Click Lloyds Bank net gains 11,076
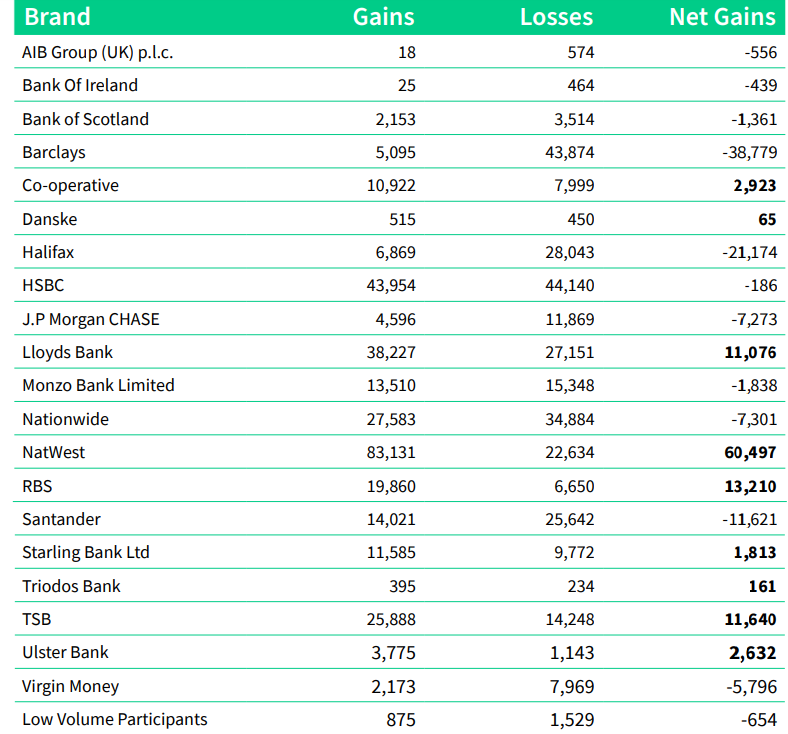Image resolution: width=788 pixels, height=734 pixels. tap(748, 352)
